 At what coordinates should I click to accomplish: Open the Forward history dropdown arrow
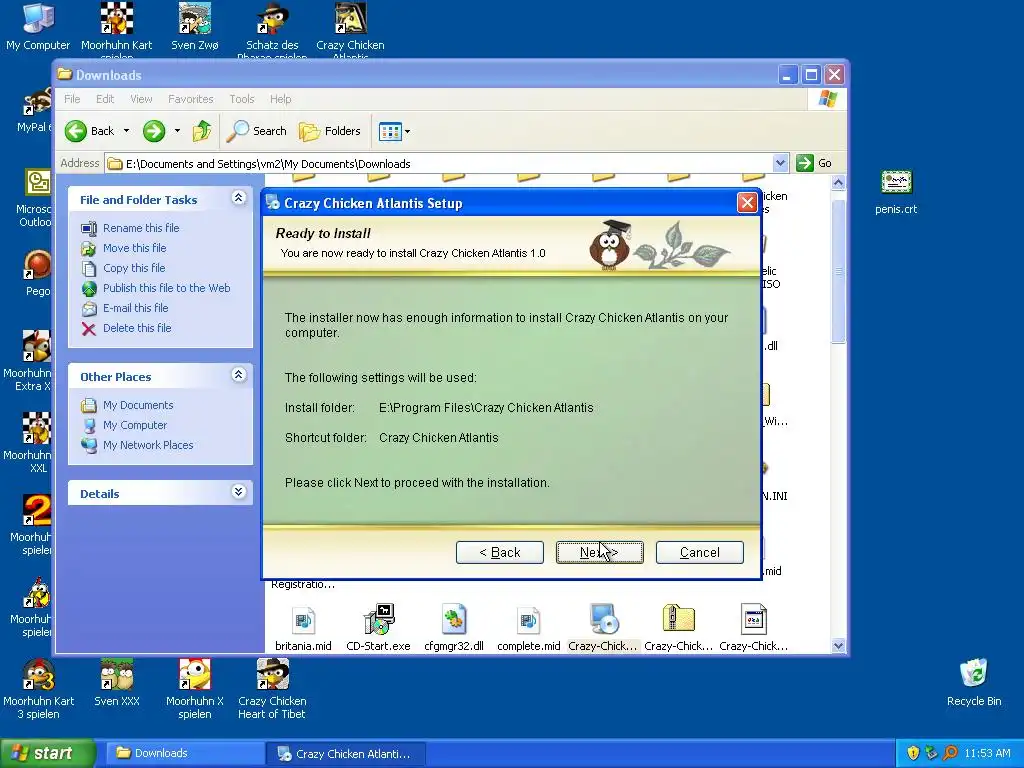[177, 131]
